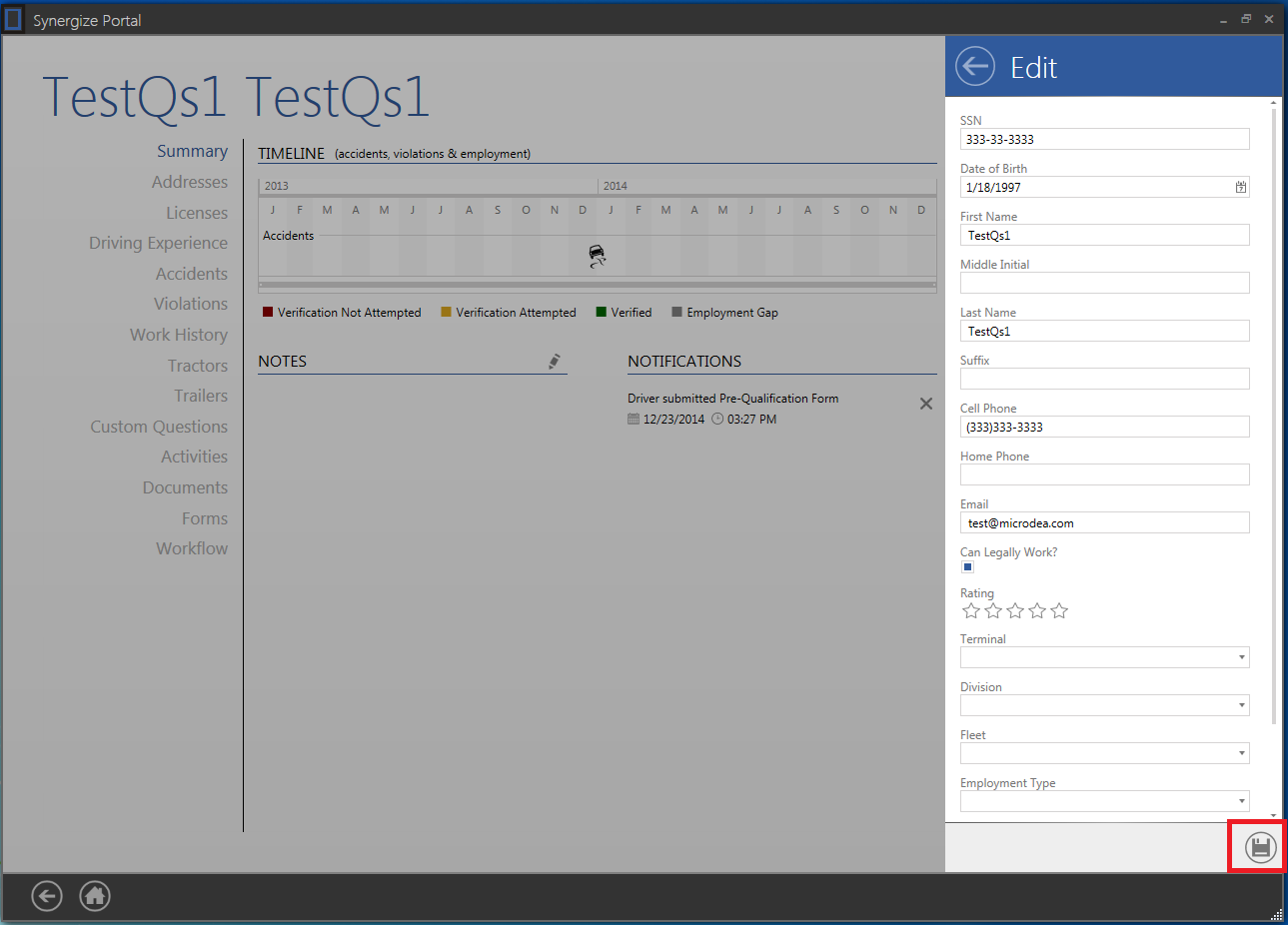1288x925 pixels.
Task: Open the Accidents section
Action: (192, 274)
